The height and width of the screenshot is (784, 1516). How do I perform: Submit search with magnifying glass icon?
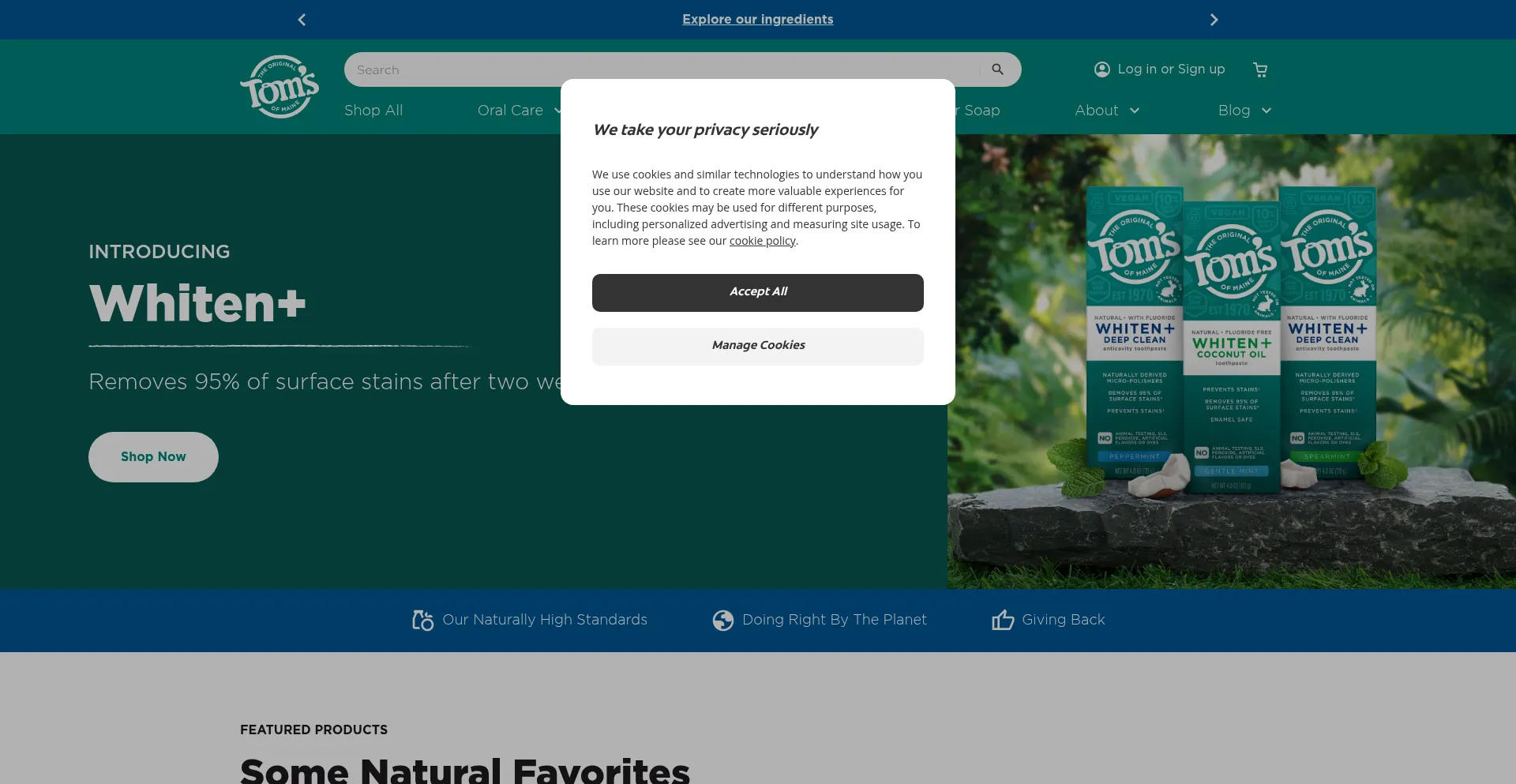[998, 69]
